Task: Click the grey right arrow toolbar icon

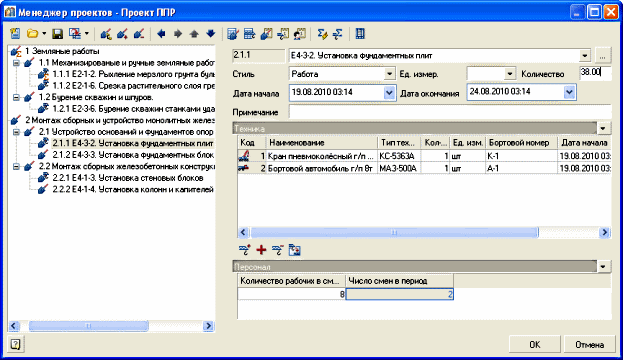Action: 178,34
